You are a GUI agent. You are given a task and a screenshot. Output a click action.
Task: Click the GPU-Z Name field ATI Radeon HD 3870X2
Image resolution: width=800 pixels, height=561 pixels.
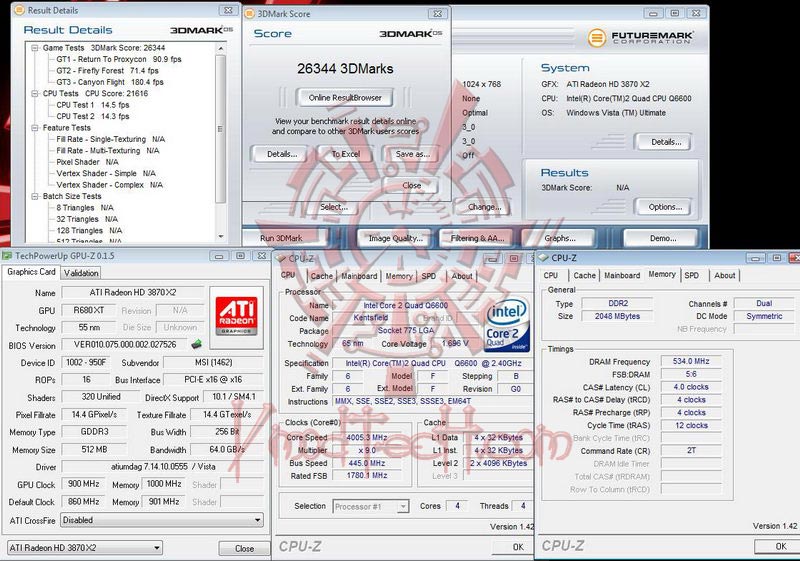coord(133,293)
